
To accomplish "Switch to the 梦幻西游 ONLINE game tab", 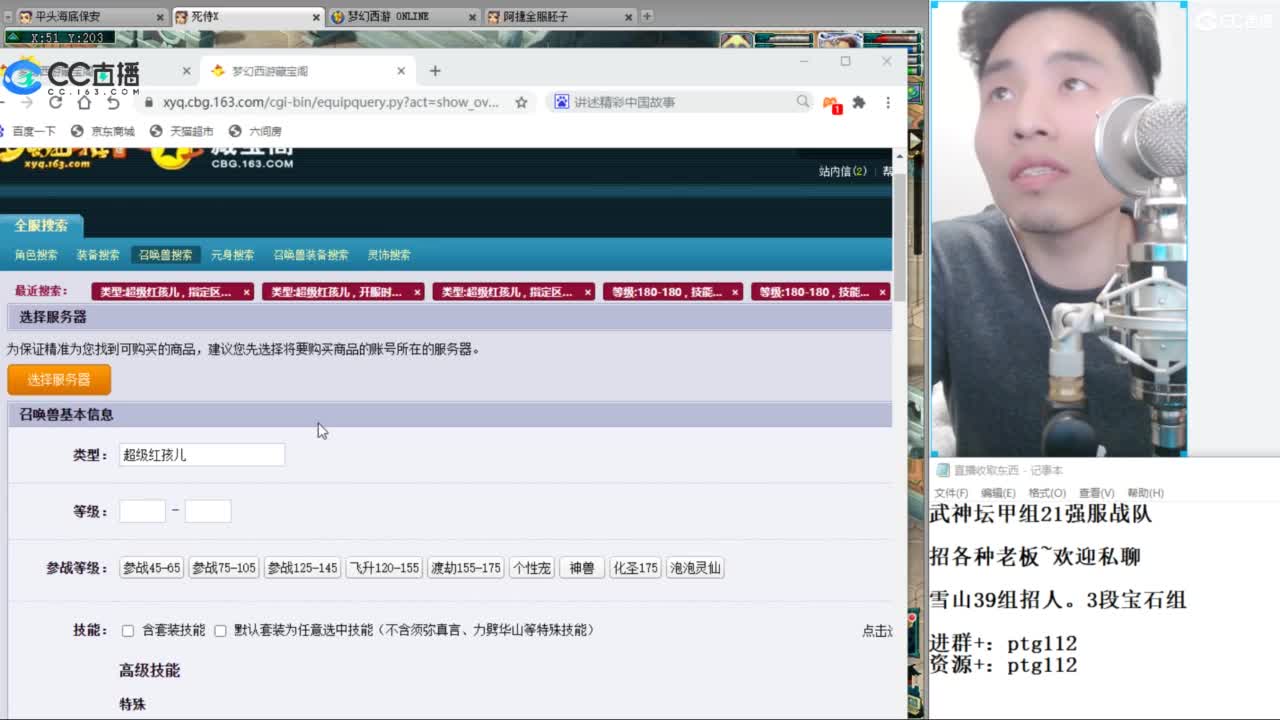I will [403, 17].
